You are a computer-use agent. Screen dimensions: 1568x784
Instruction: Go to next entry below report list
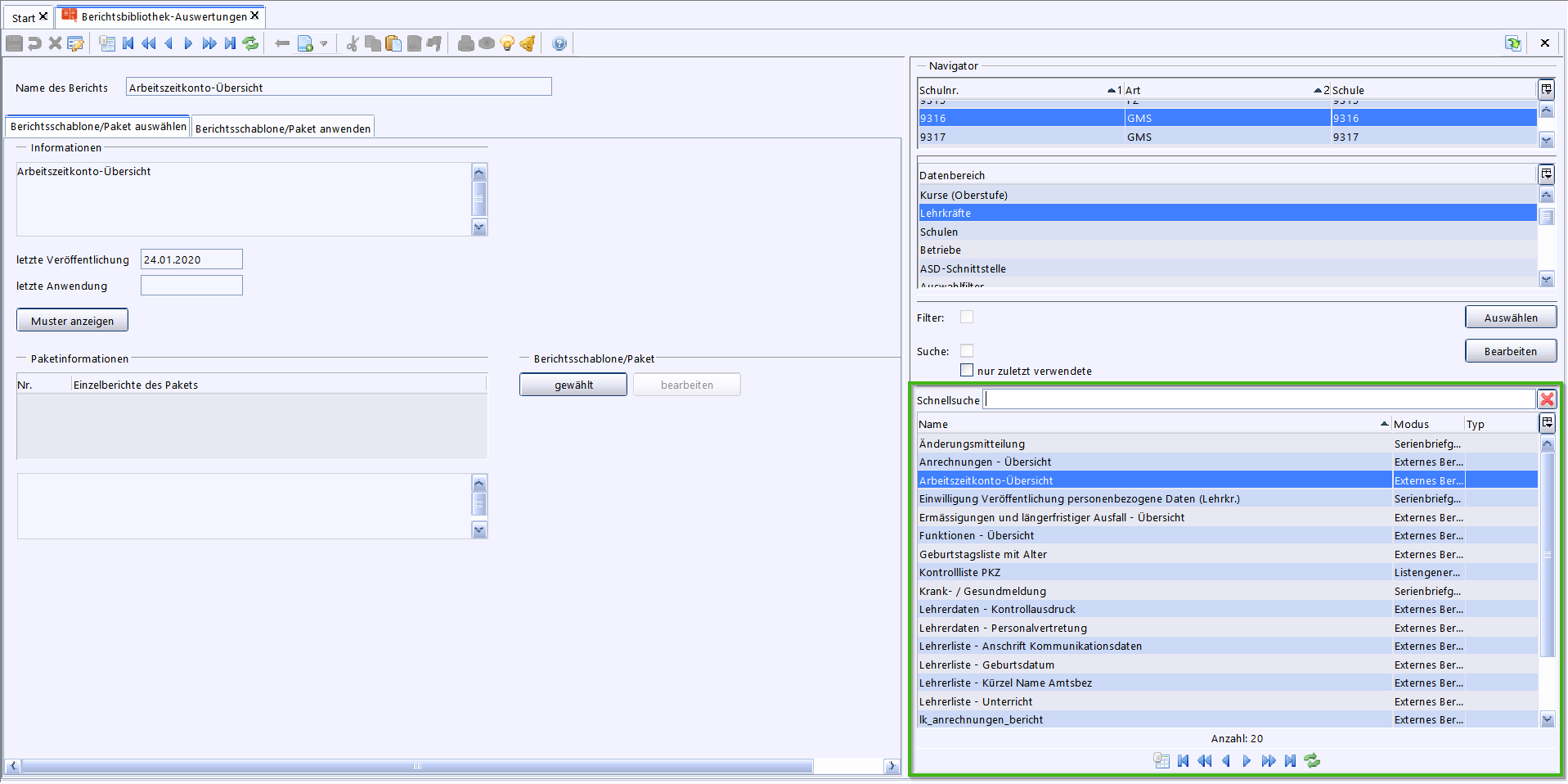(1247, 760)
